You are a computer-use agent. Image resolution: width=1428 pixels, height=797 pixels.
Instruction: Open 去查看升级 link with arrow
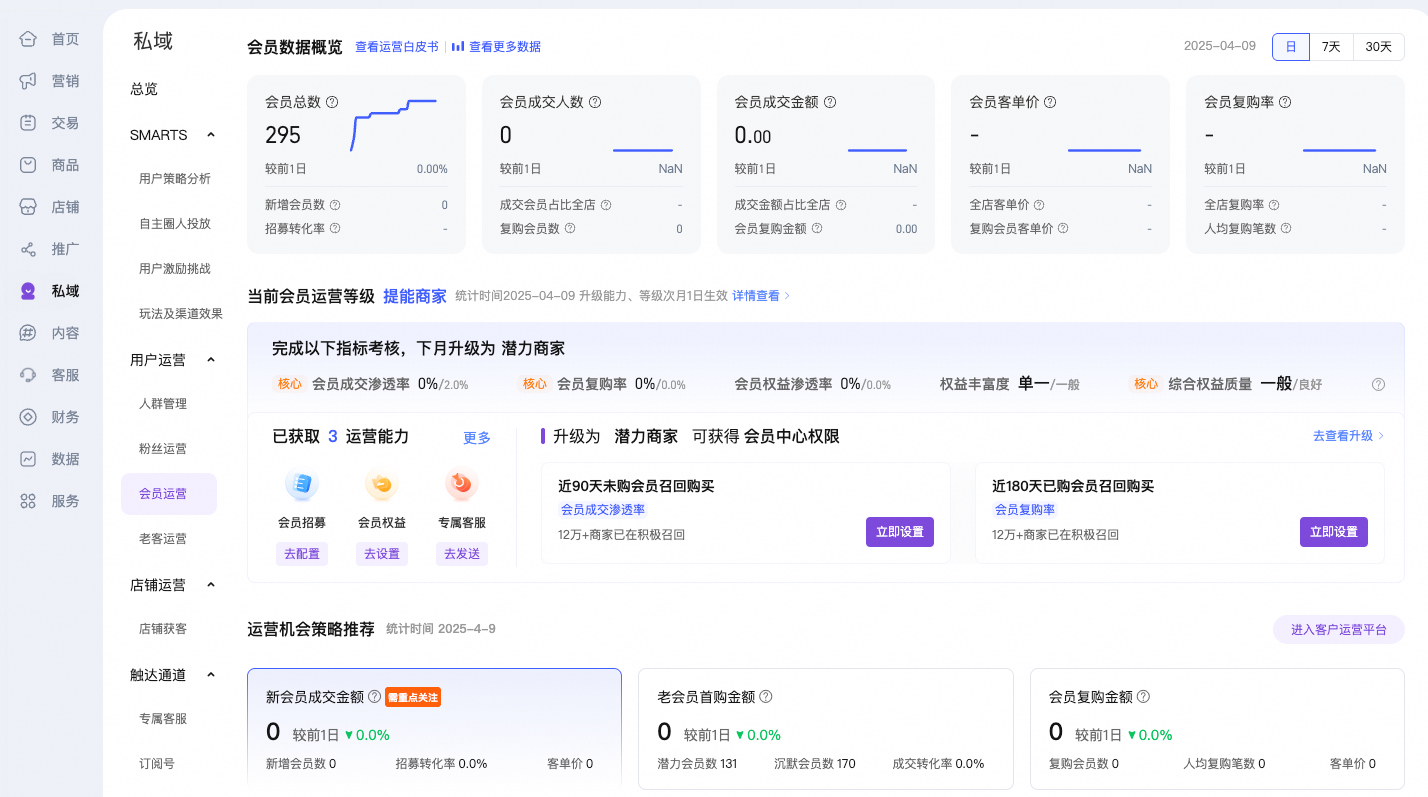coord(1348,436)
